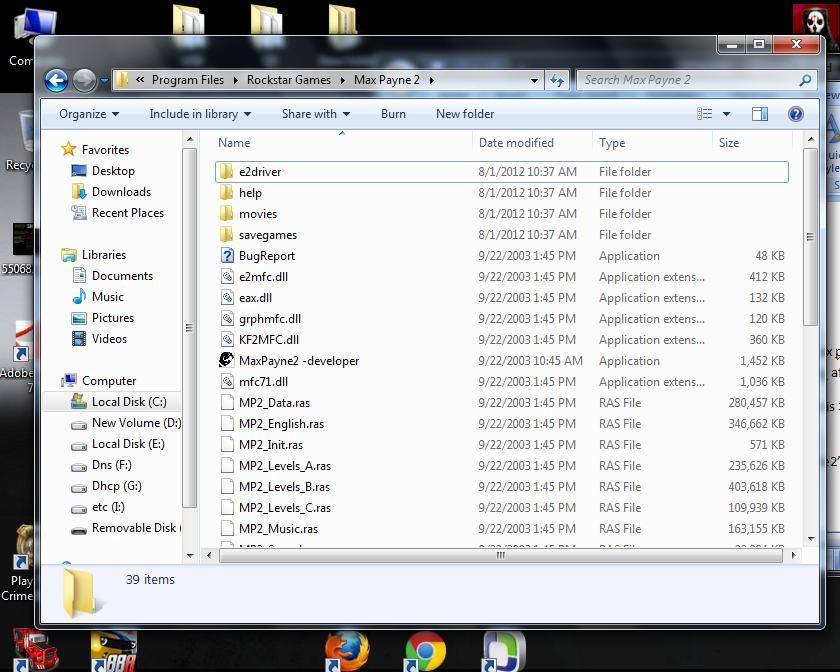Open Recent Places in Favorites

(x=128, y=213)
